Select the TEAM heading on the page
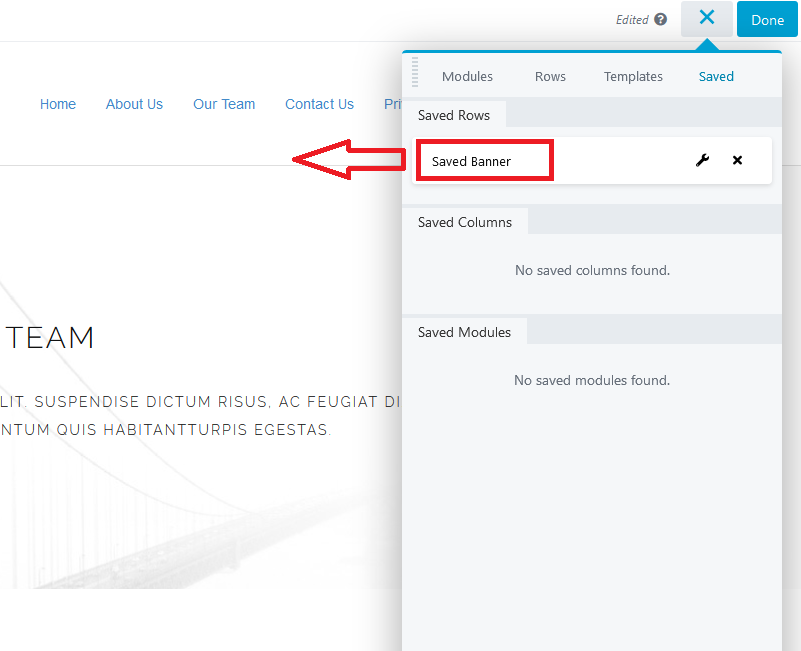The width and height of the screenshot is (801, 651). click(49, 338)
